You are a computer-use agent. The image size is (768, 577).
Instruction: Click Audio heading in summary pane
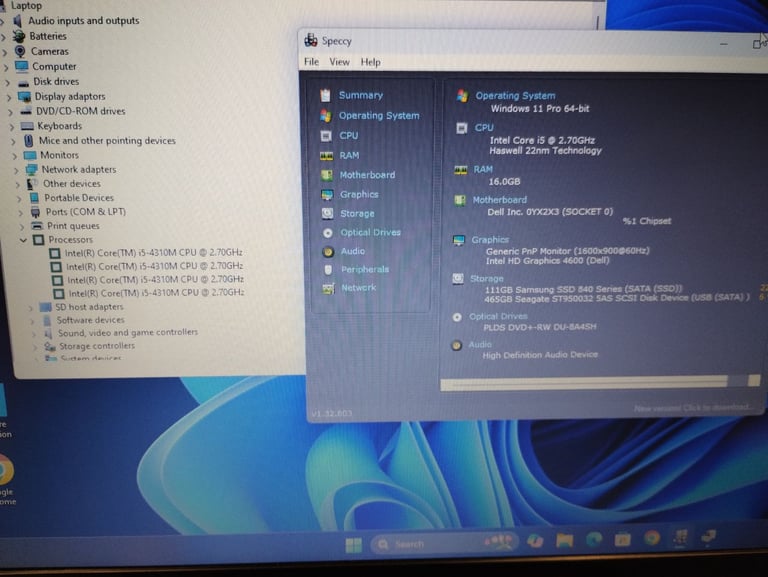[480, 344]
